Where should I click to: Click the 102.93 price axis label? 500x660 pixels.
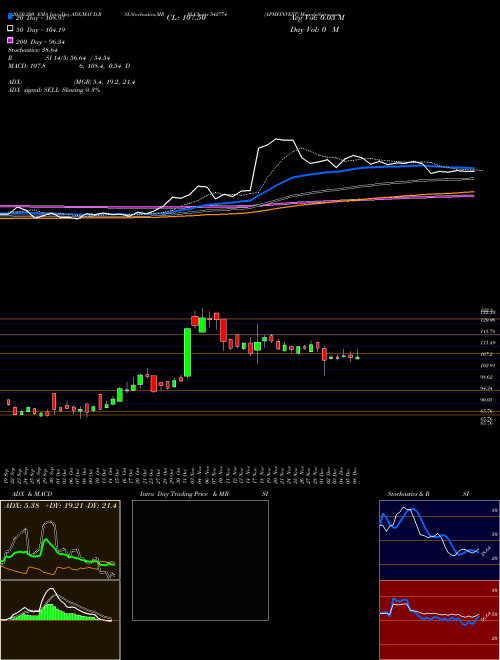488,365
